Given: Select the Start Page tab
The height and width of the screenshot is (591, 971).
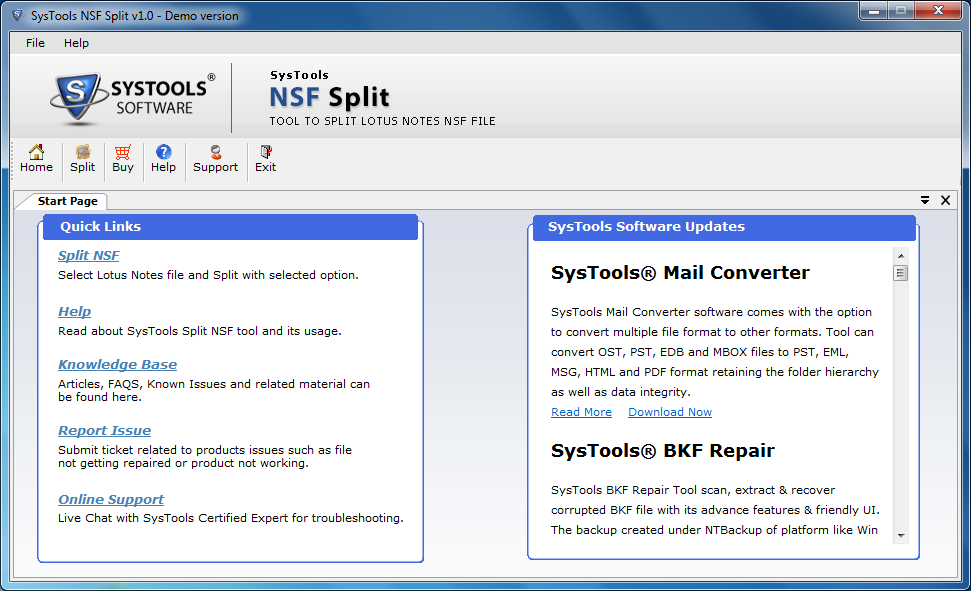Looking at the screenshot, I should [x=67, y=201].
